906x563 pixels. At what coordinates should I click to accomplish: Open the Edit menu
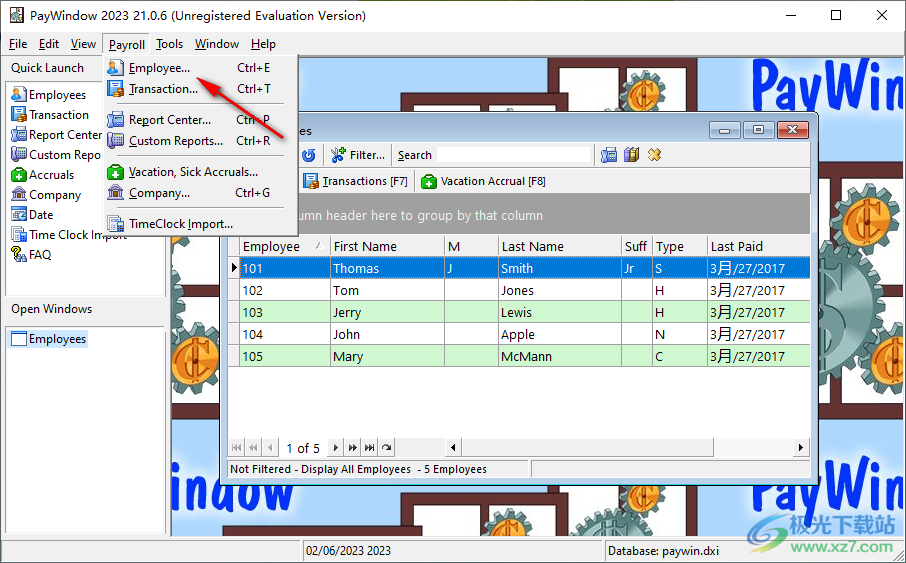[49, 44]
